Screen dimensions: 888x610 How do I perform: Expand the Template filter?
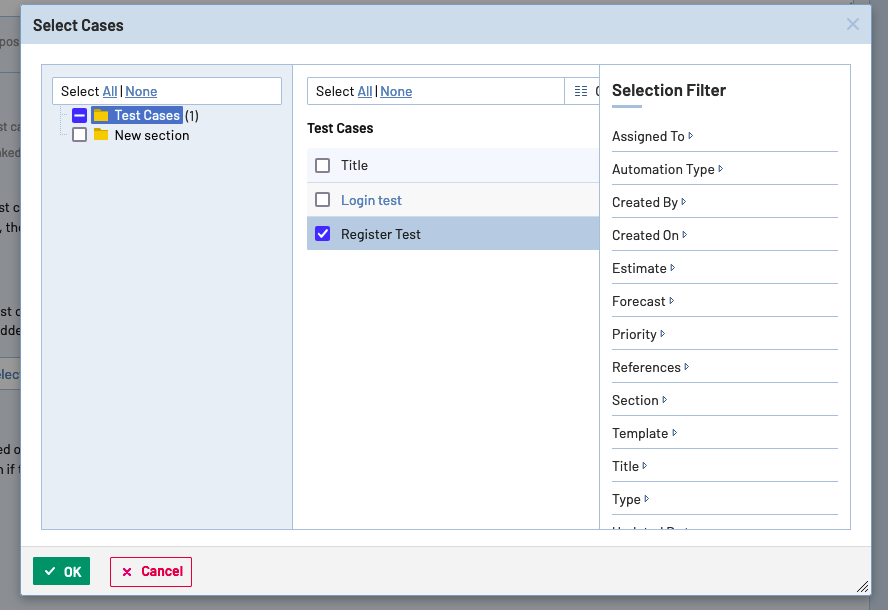point(644,433)
